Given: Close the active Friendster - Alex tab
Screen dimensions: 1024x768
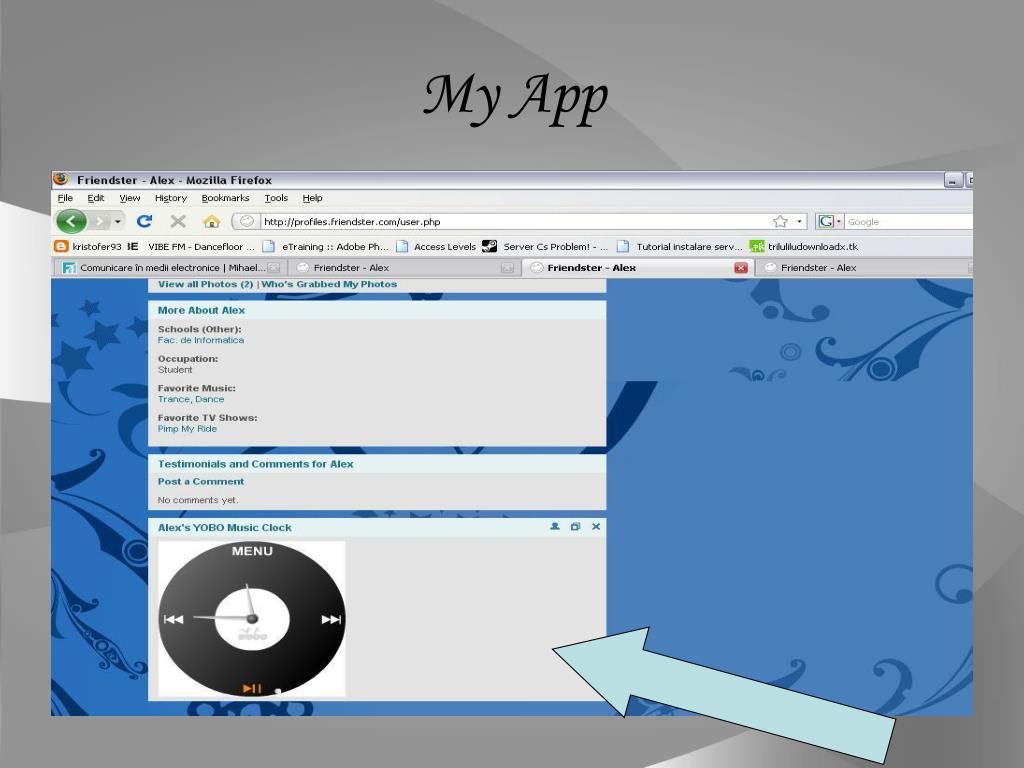Looking at the screenshot, I should pos(741,268).
